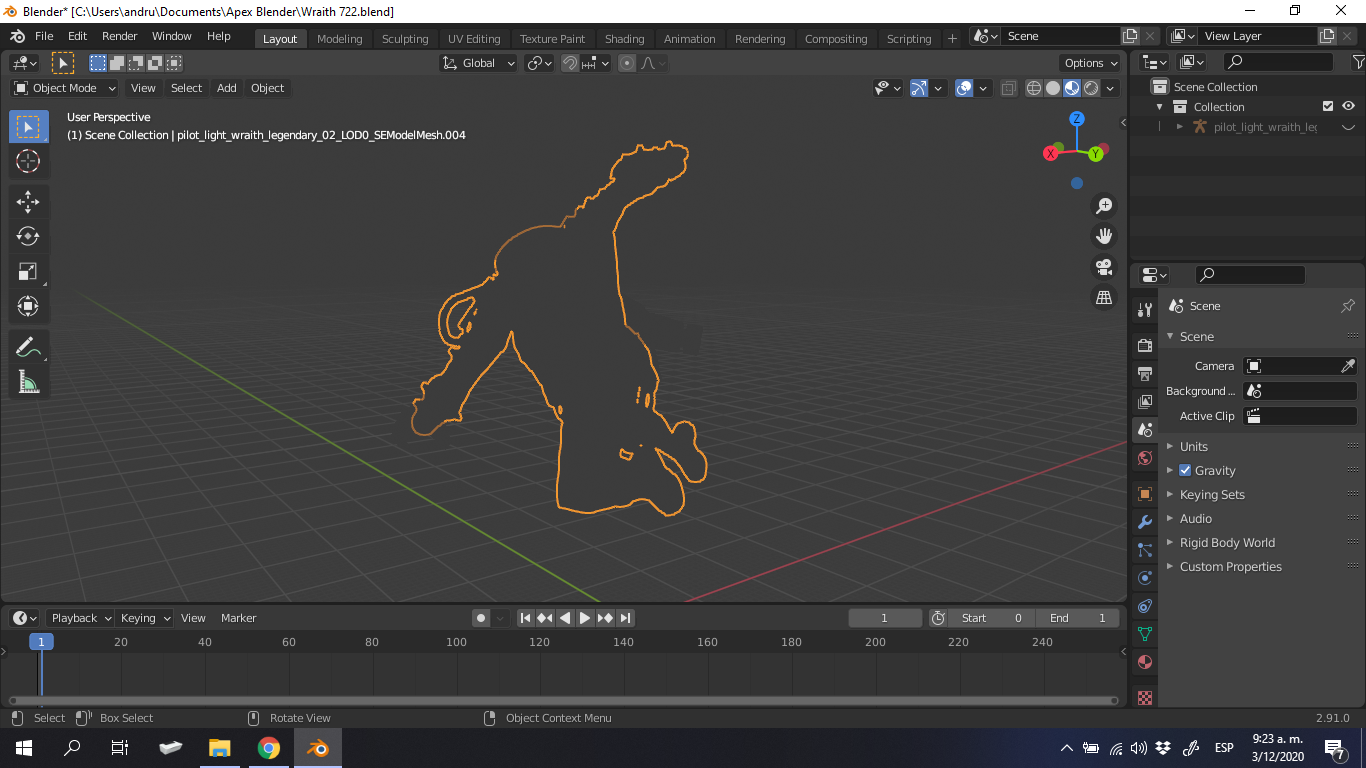Viewport: 1366px width, 768px height.
Task: Jump to the end frame button
Action: pos(625,618)
